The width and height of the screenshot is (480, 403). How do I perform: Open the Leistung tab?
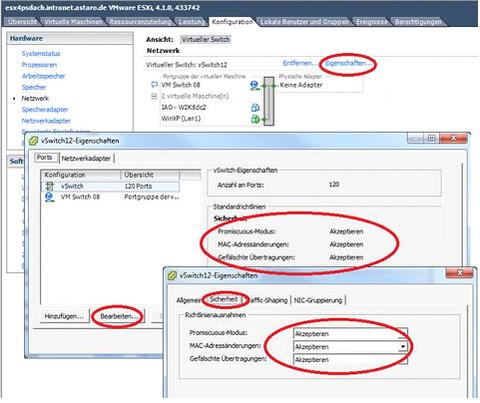[191, 22]
